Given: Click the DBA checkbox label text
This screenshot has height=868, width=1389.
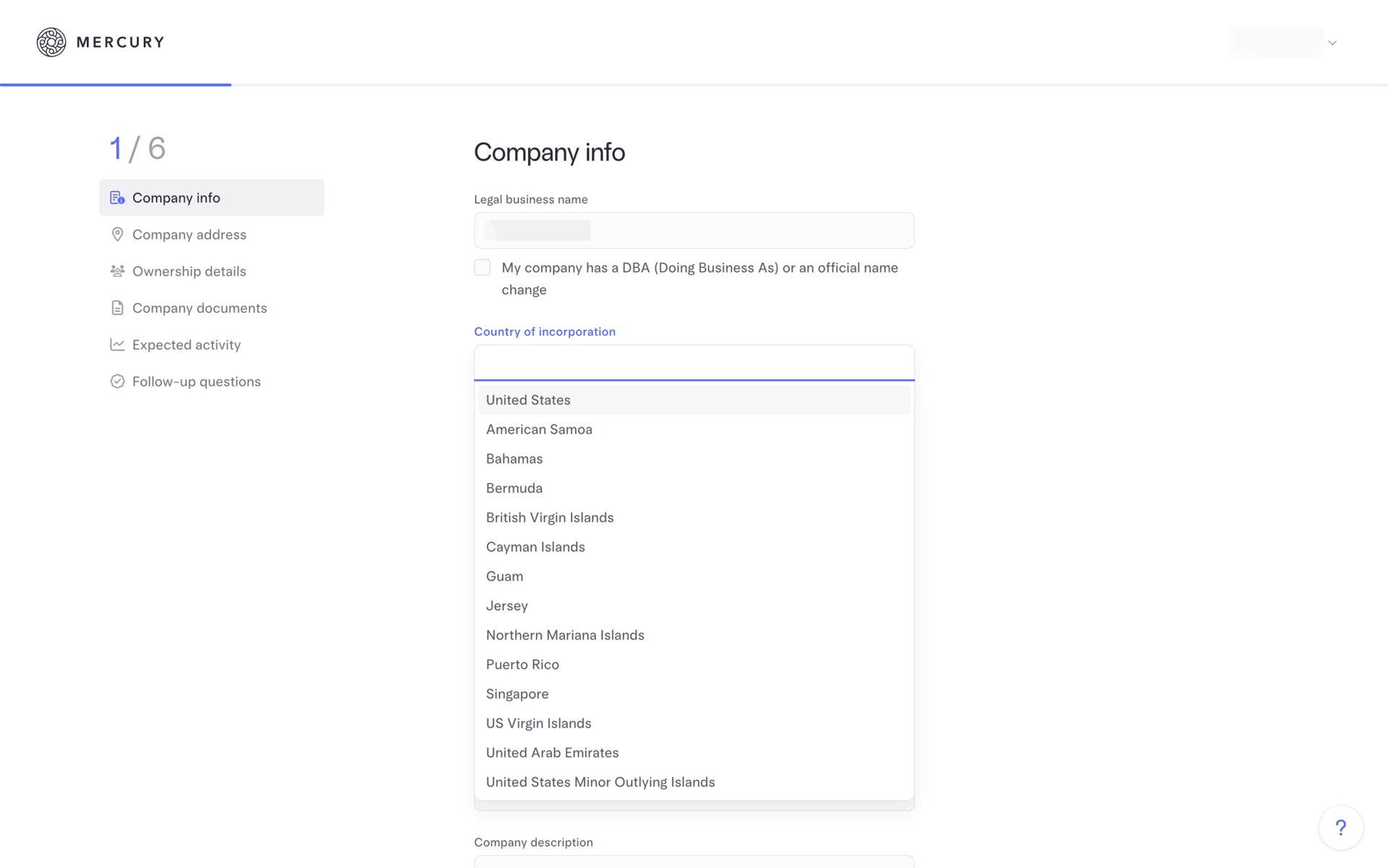Looking at the screenshot, I should 700,278.
